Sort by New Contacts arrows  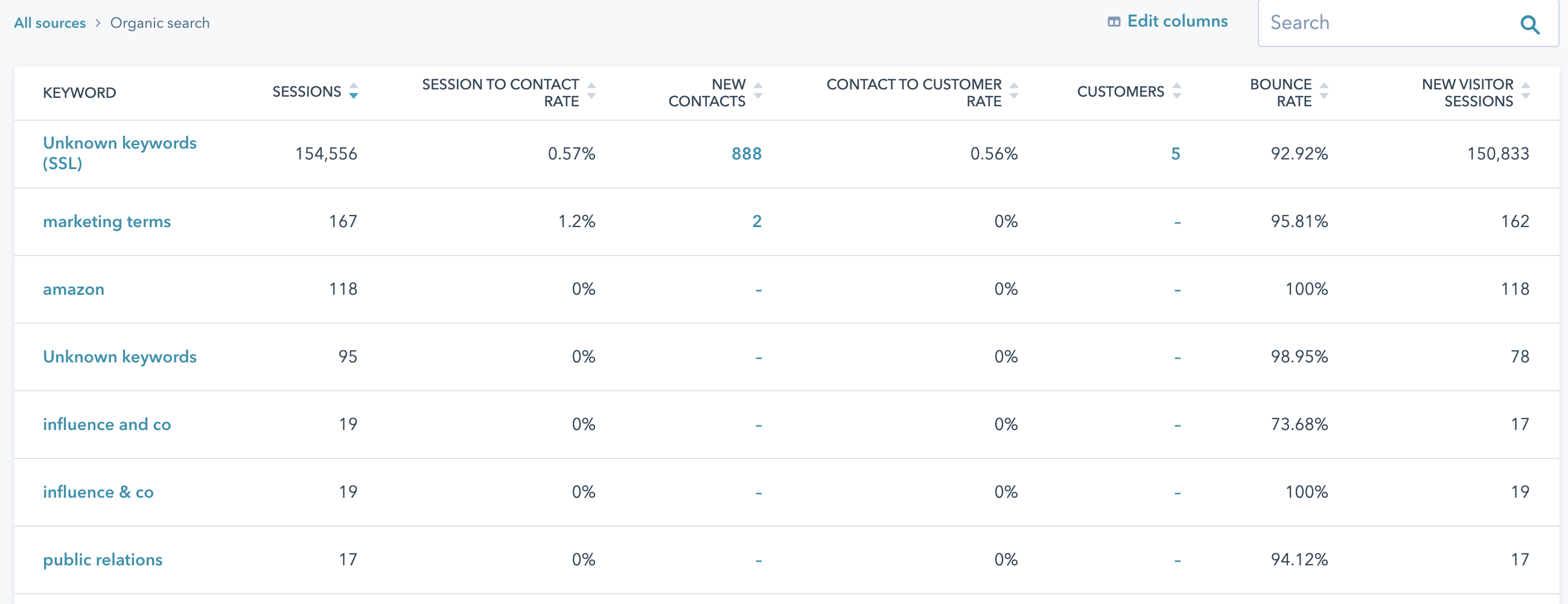click(x=758, y=91)
